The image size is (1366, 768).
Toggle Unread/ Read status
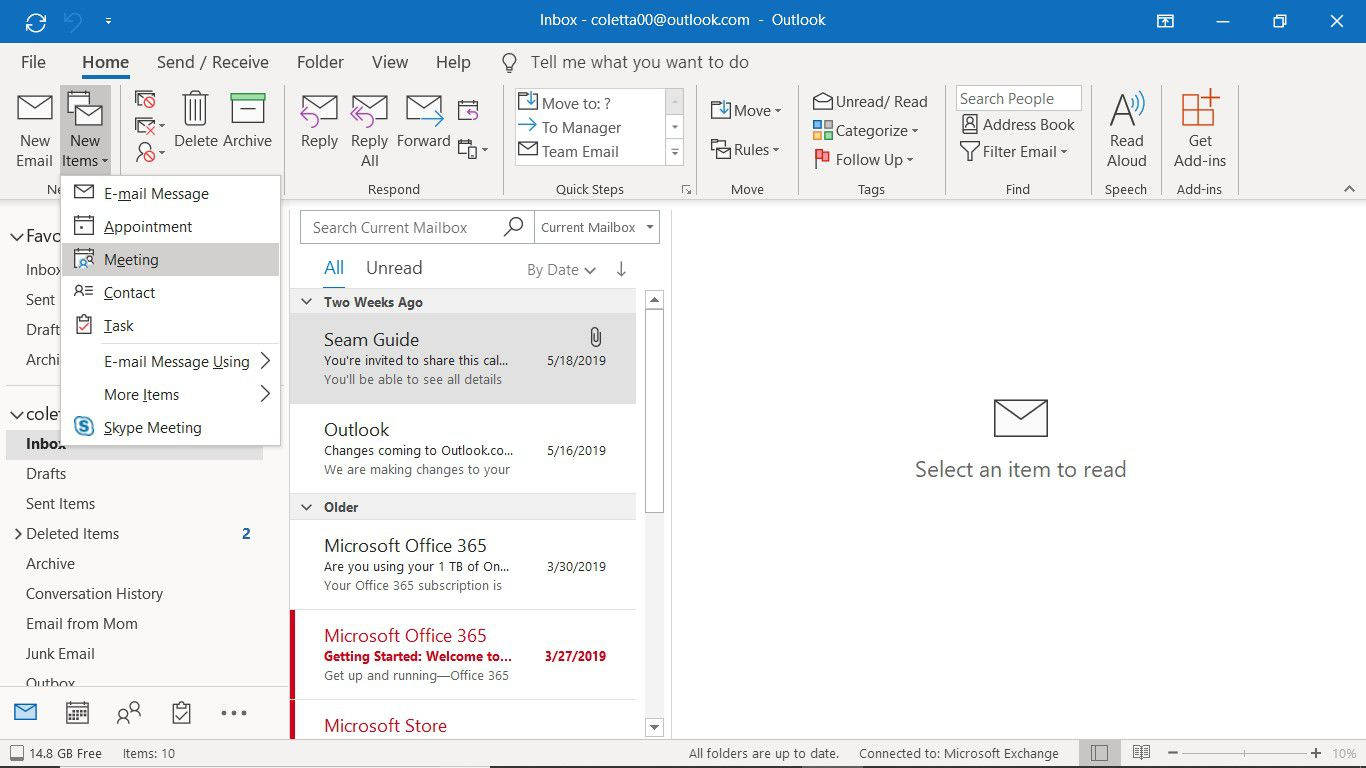870,101
